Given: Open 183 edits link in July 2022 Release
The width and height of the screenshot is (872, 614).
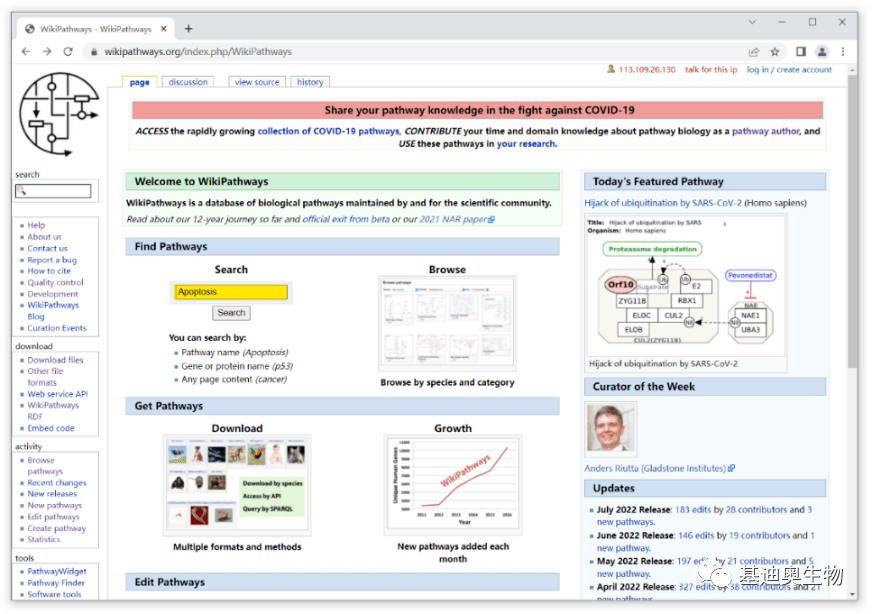Looking at the screenshot, I should point(693,509).
